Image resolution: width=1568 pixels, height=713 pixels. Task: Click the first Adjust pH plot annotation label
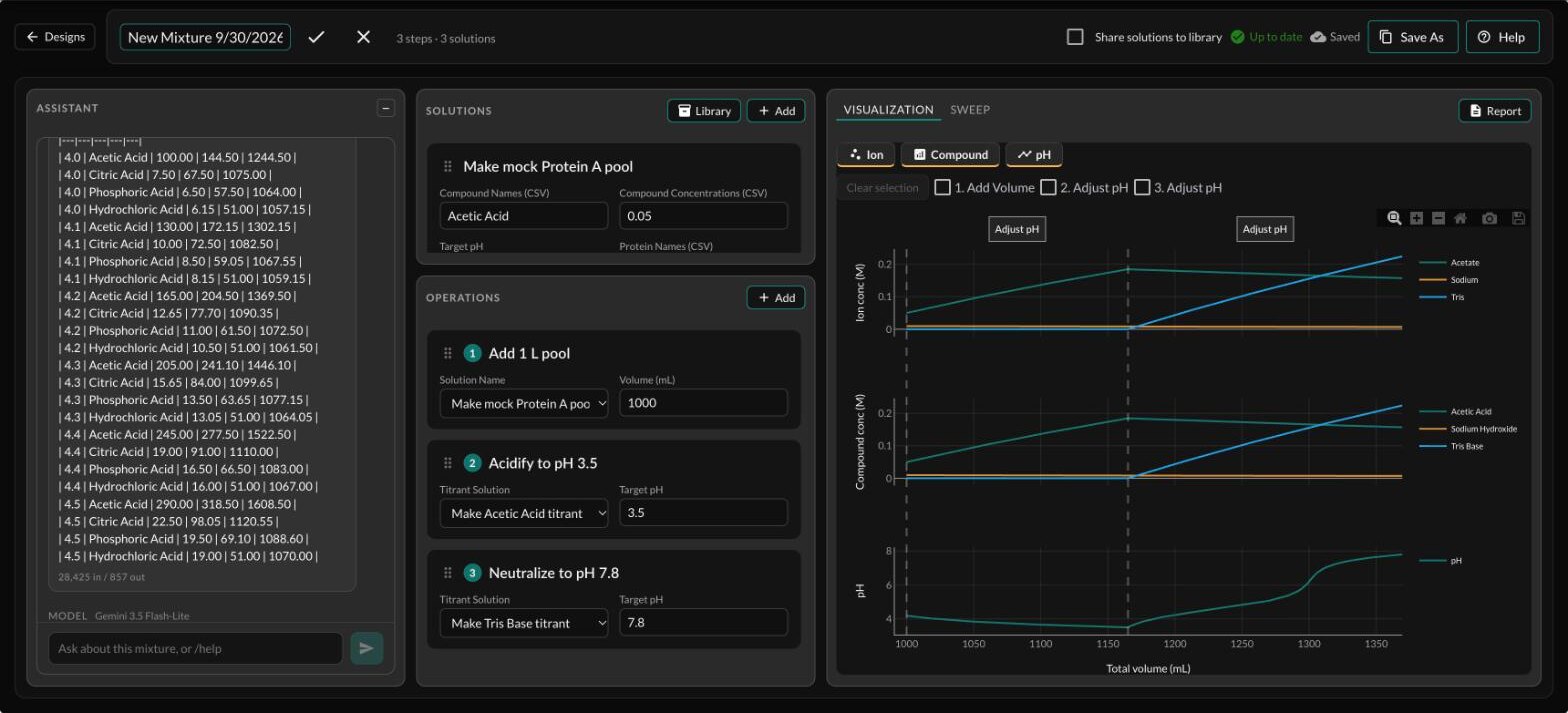point(1017,229)
